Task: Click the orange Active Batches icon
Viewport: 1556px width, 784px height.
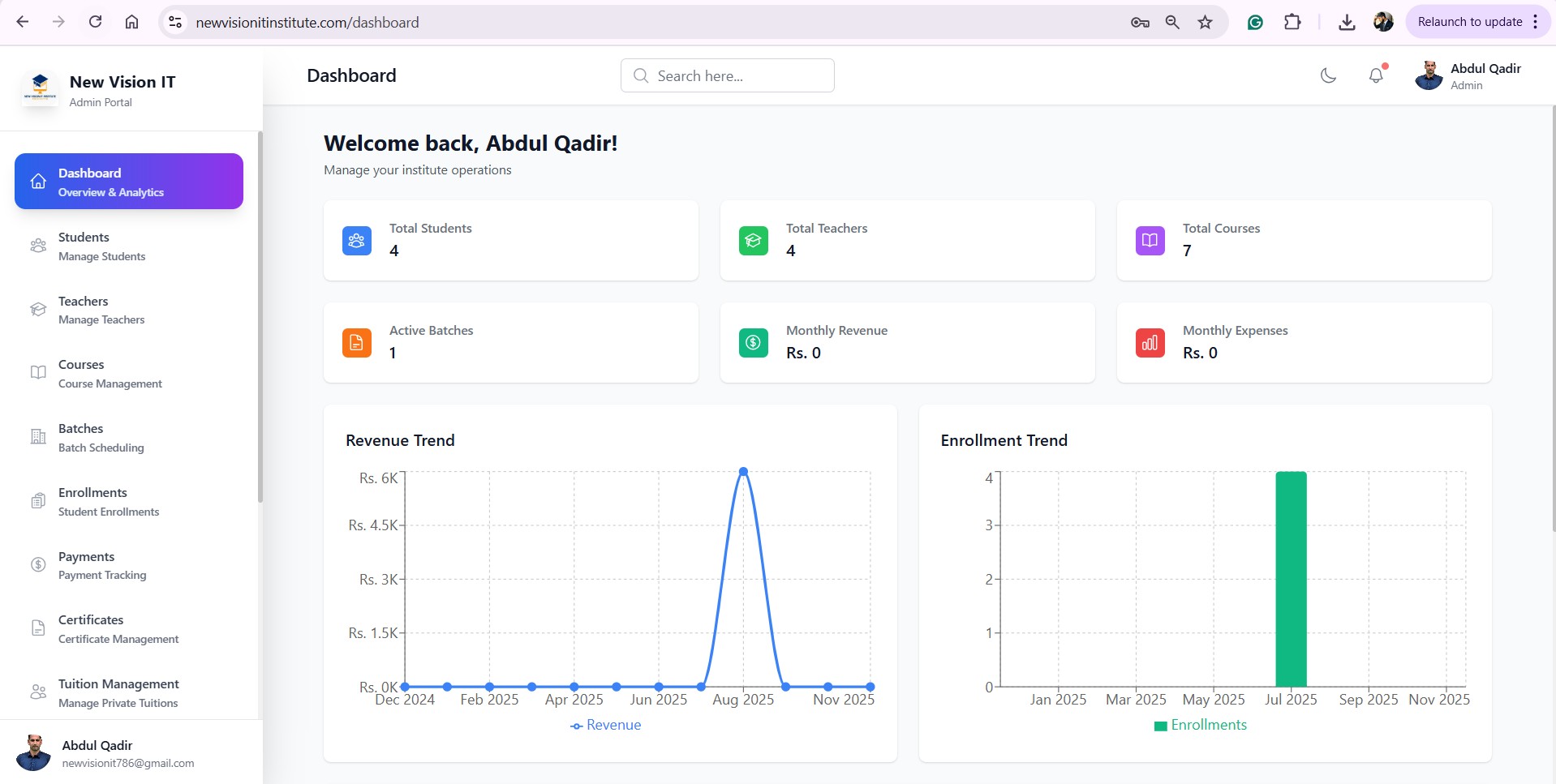Action: 356,343
